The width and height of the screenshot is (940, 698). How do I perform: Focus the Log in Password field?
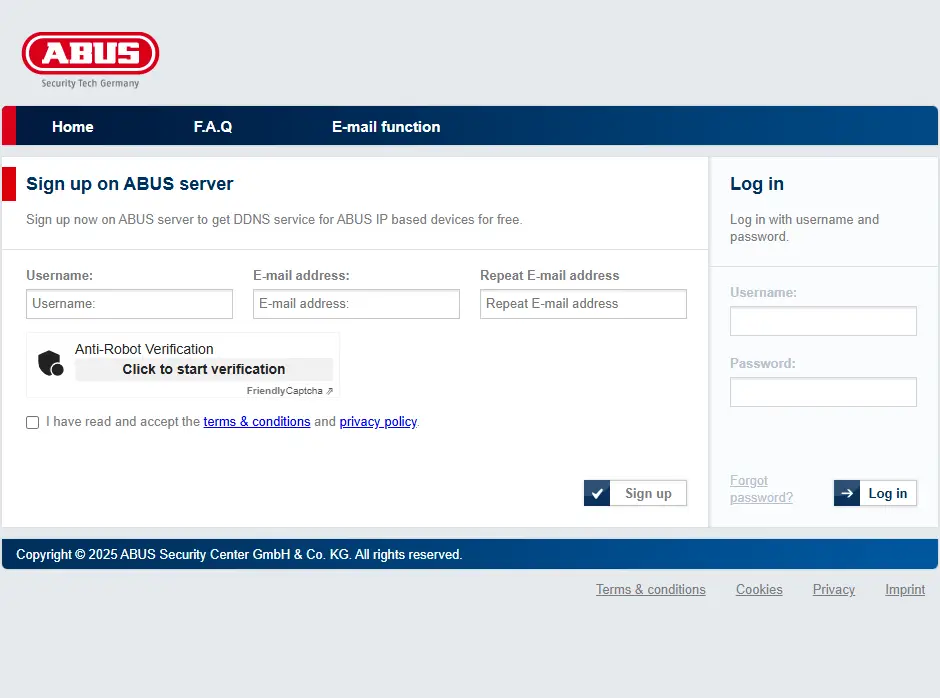(x=823, y=392)
